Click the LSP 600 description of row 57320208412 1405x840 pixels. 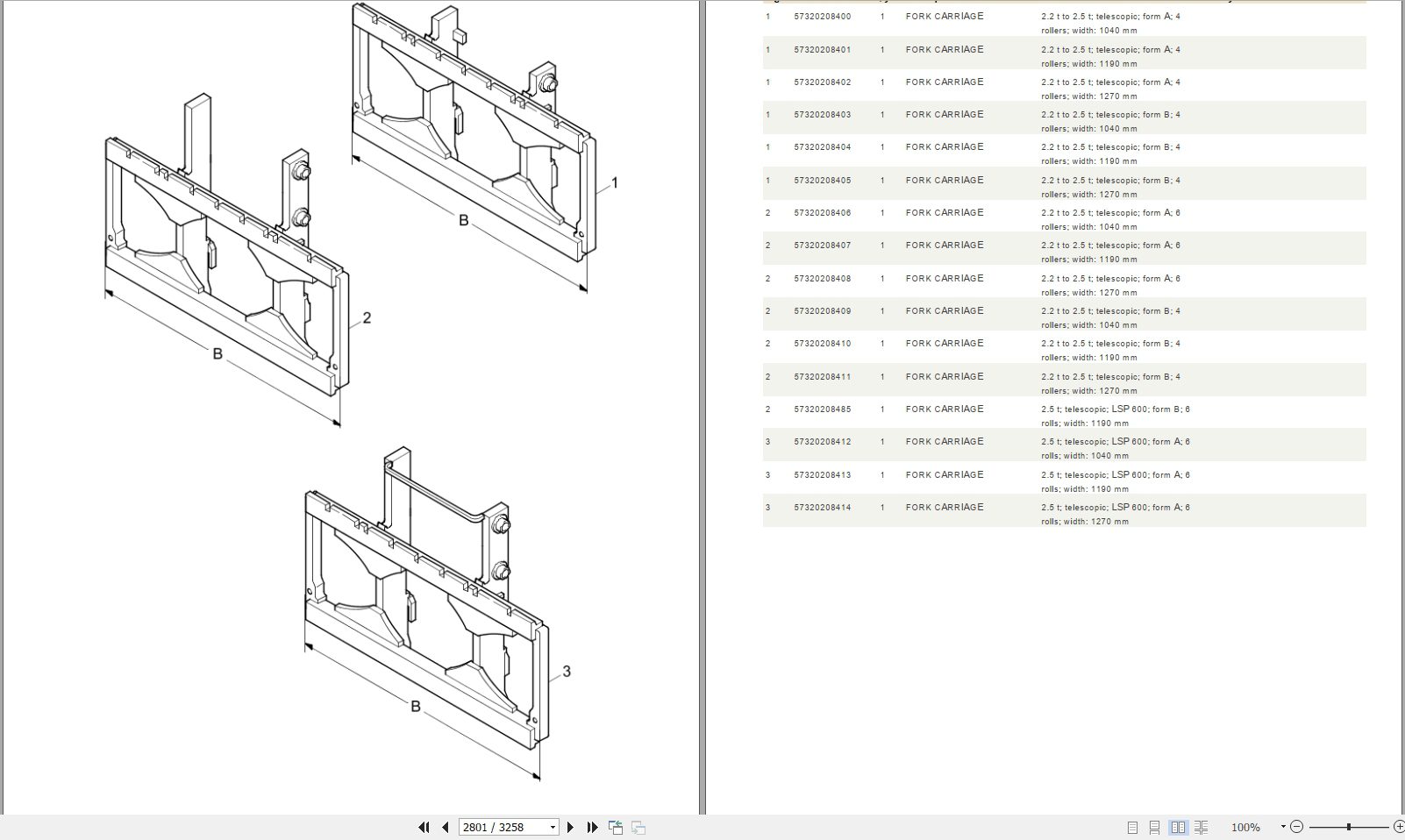point(1116,449)
